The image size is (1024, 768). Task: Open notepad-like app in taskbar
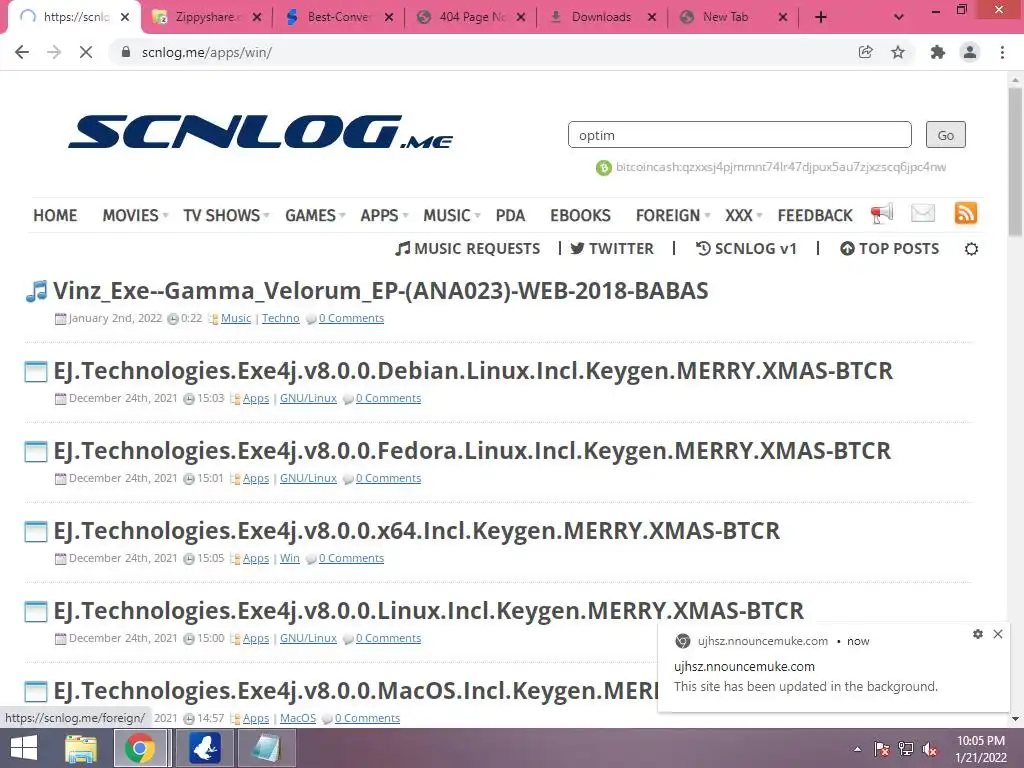click(x=266, y=748)
